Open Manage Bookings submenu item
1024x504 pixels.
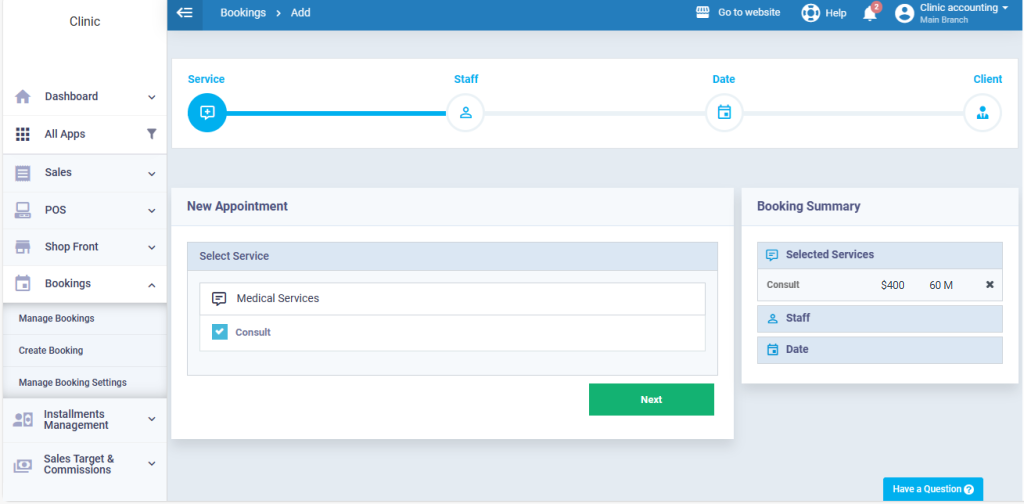tap(56, 319)
